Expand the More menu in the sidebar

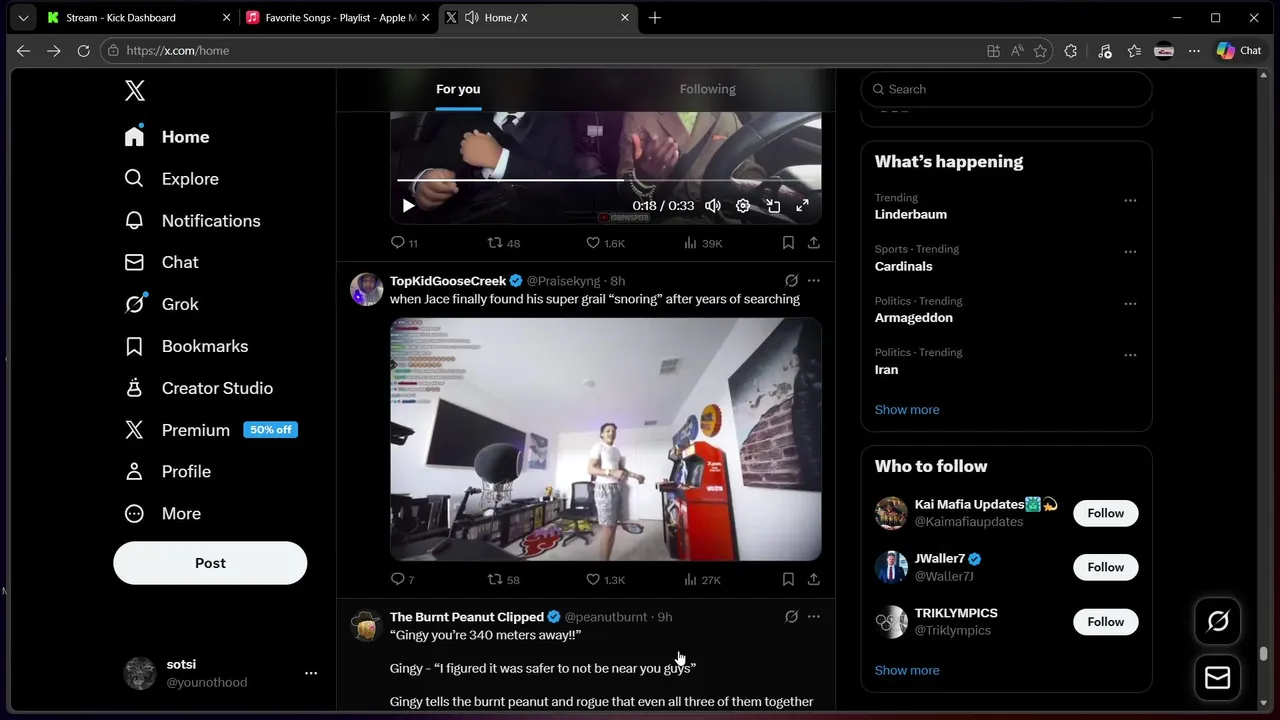[x=162, y=514]
